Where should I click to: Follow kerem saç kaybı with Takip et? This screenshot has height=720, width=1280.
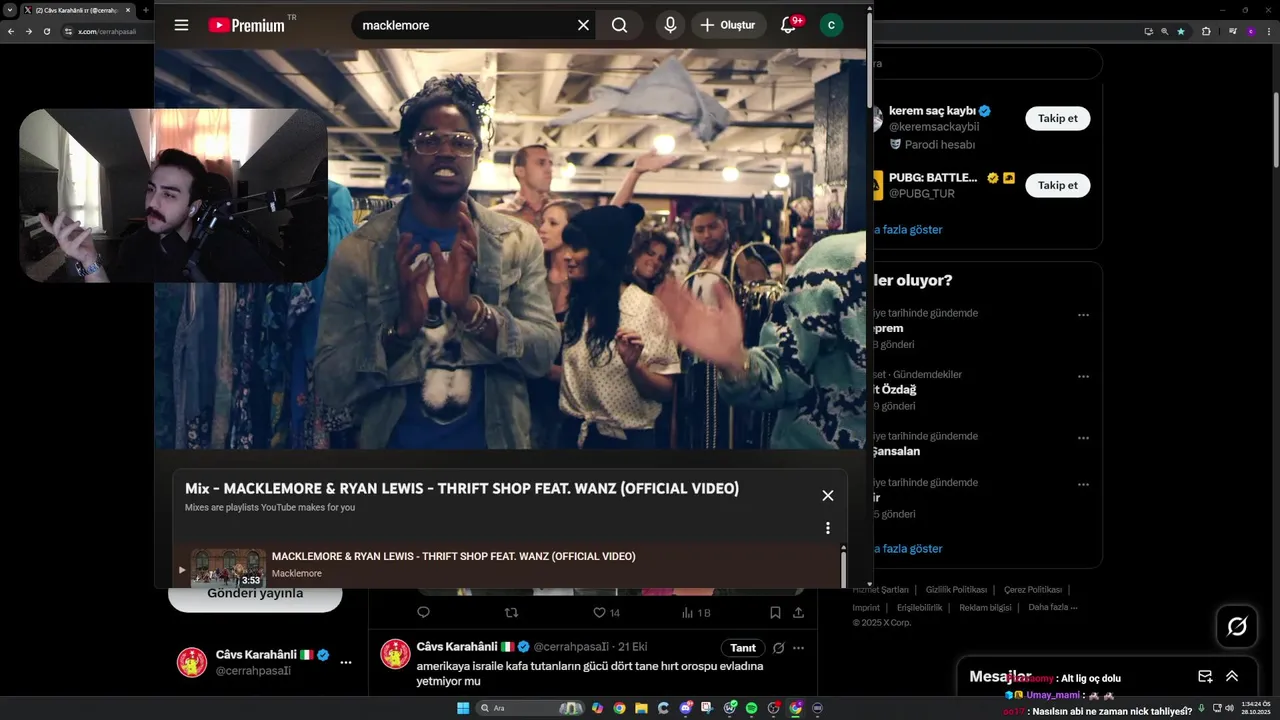point(1057,118)
